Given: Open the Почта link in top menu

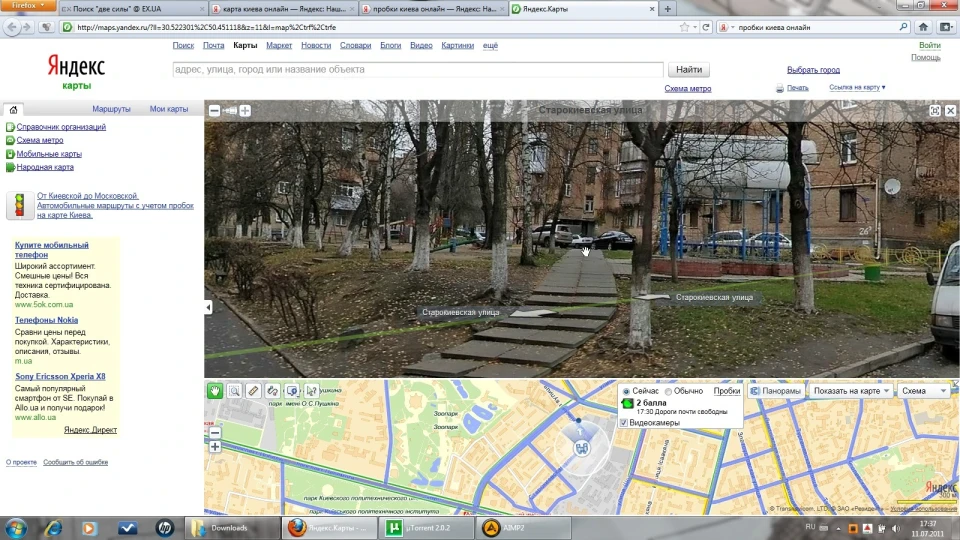Looking at the screenshot, I should tap(214, 45).
